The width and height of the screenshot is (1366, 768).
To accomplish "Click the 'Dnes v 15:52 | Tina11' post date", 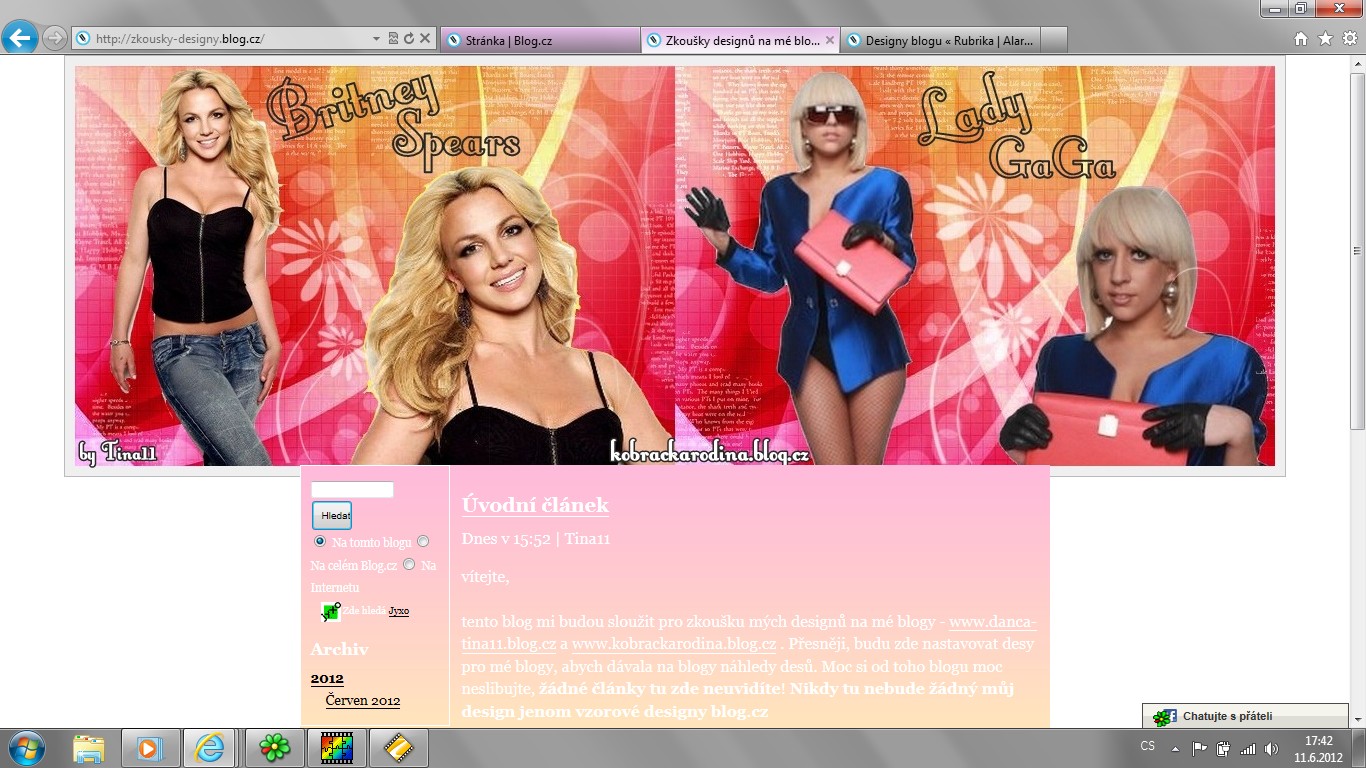I will pos(536,538).
